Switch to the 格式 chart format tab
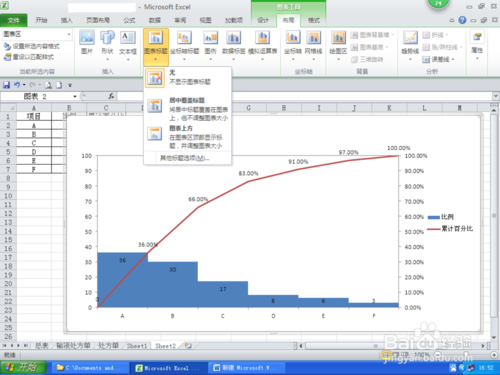 (314, 20)
